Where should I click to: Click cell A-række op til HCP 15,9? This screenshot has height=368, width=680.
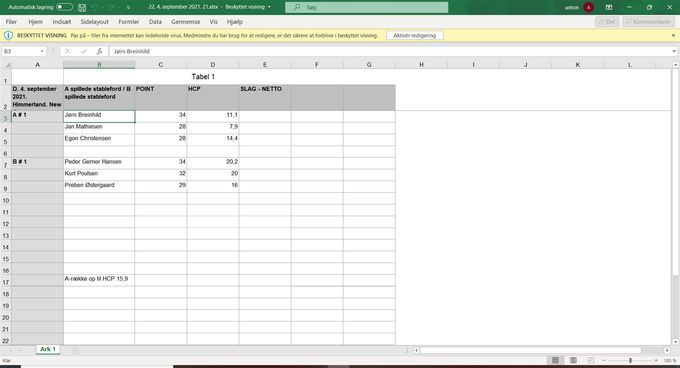click(99, 279)
